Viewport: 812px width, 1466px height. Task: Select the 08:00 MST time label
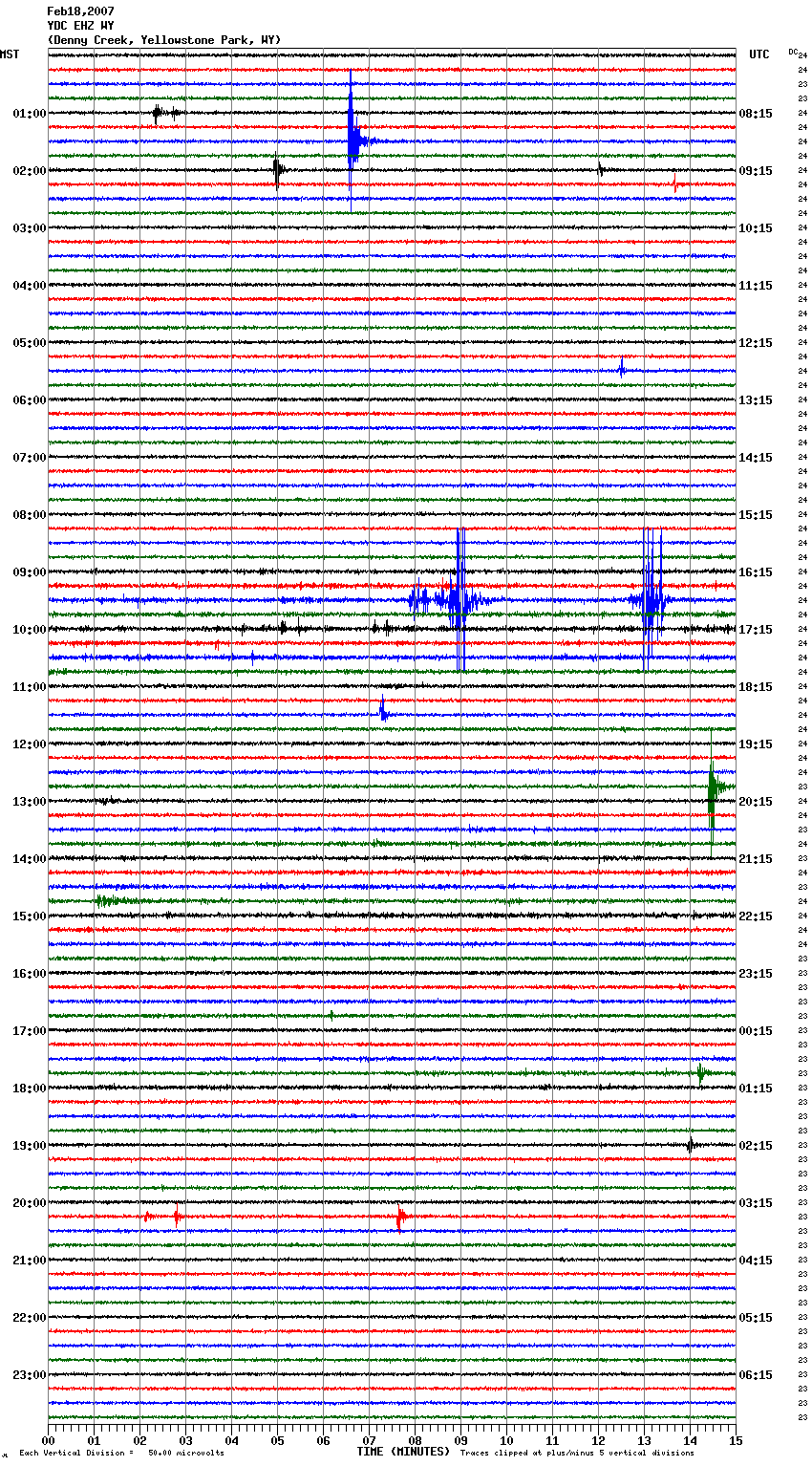coord(30,515)
